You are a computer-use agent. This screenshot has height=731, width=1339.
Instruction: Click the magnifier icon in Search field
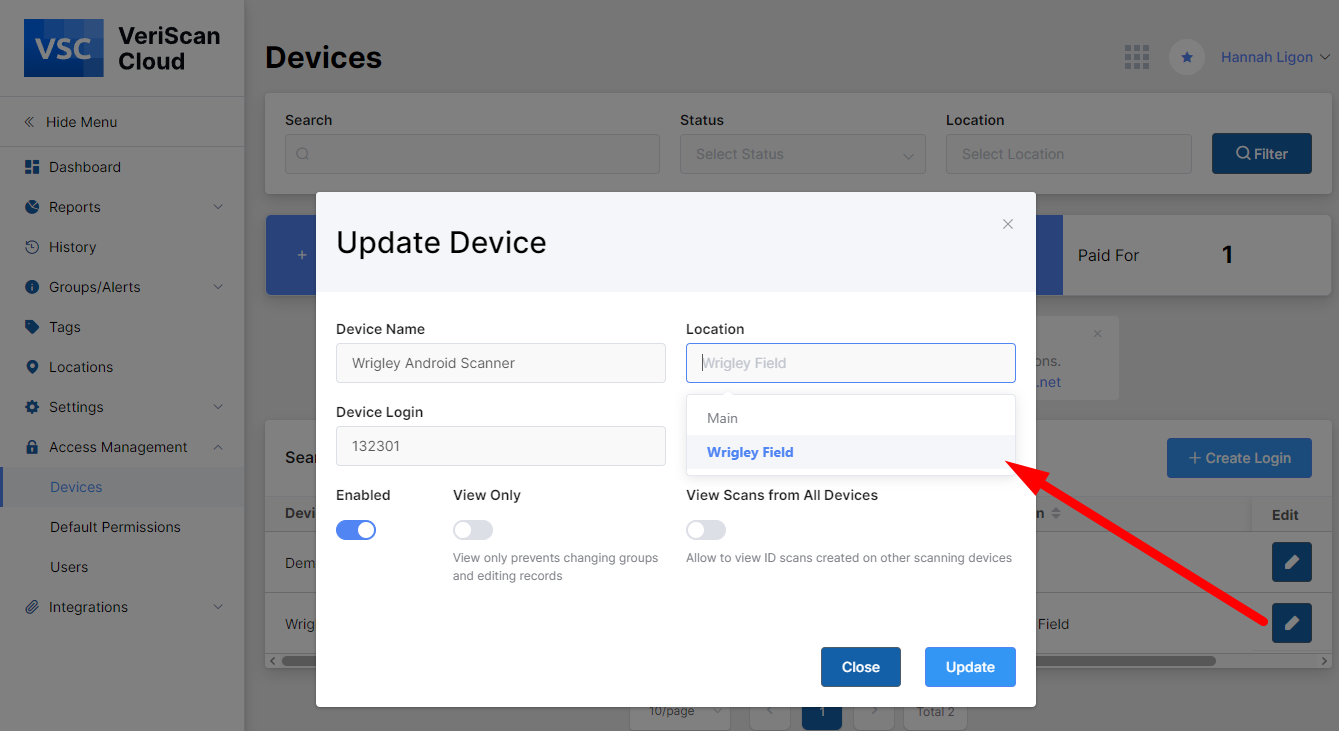point(303,154)
